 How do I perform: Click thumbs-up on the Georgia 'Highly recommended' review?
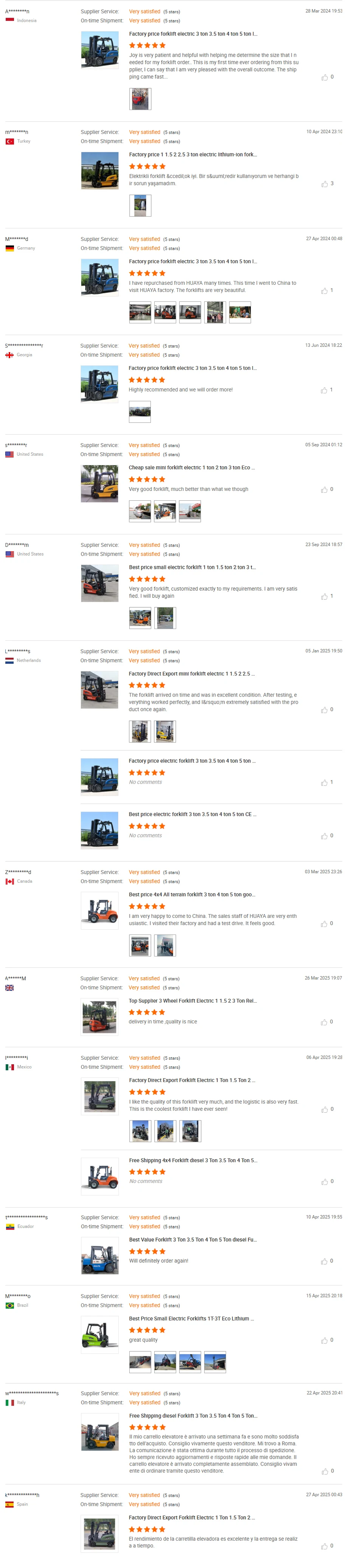[x=324, y=390]
